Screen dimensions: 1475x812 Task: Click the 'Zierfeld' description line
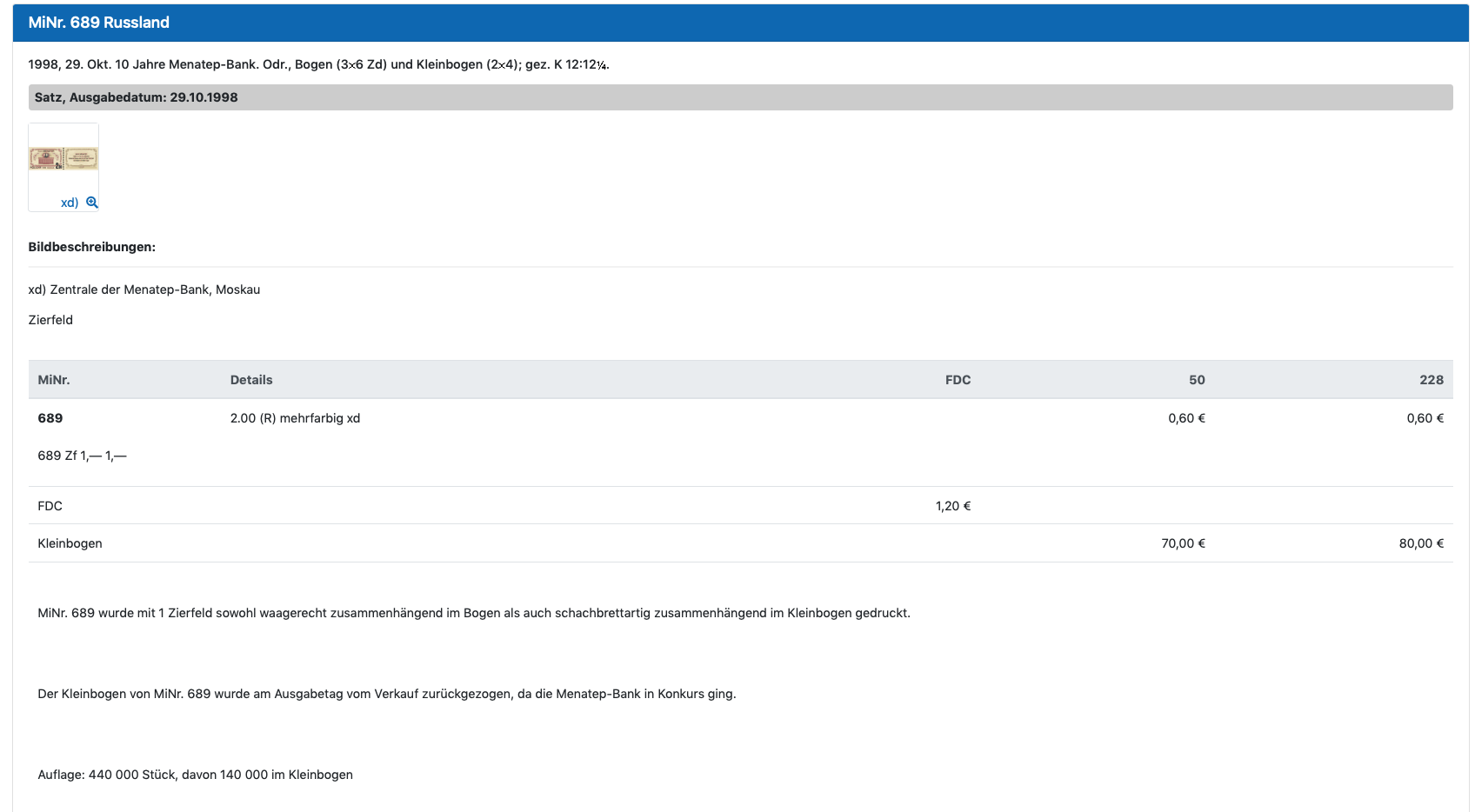point(50,320)
